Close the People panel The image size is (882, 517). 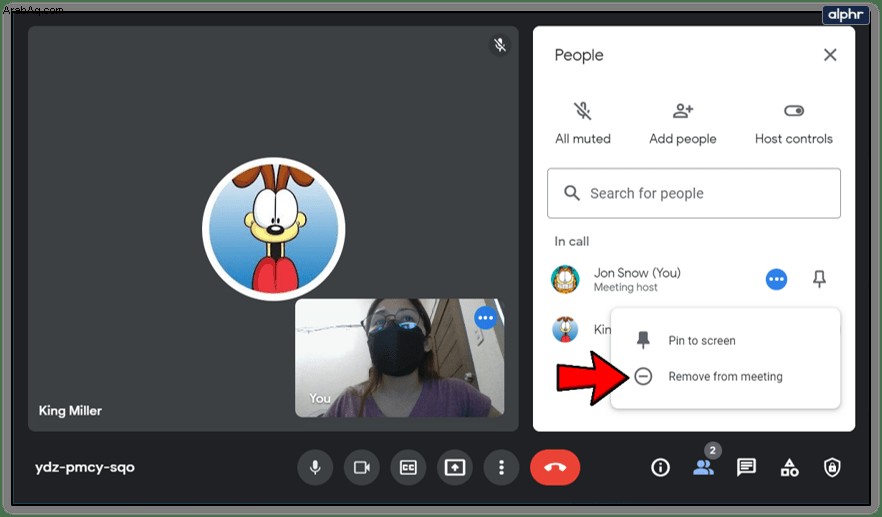[830, 55]
